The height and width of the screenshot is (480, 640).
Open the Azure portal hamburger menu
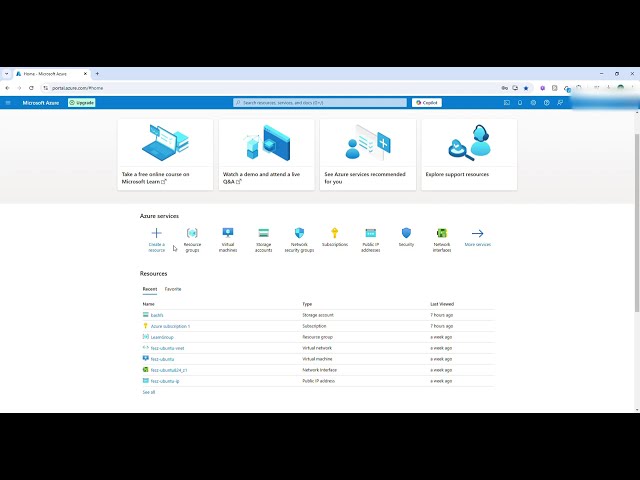pyautogui.click(x=8, y=102)
